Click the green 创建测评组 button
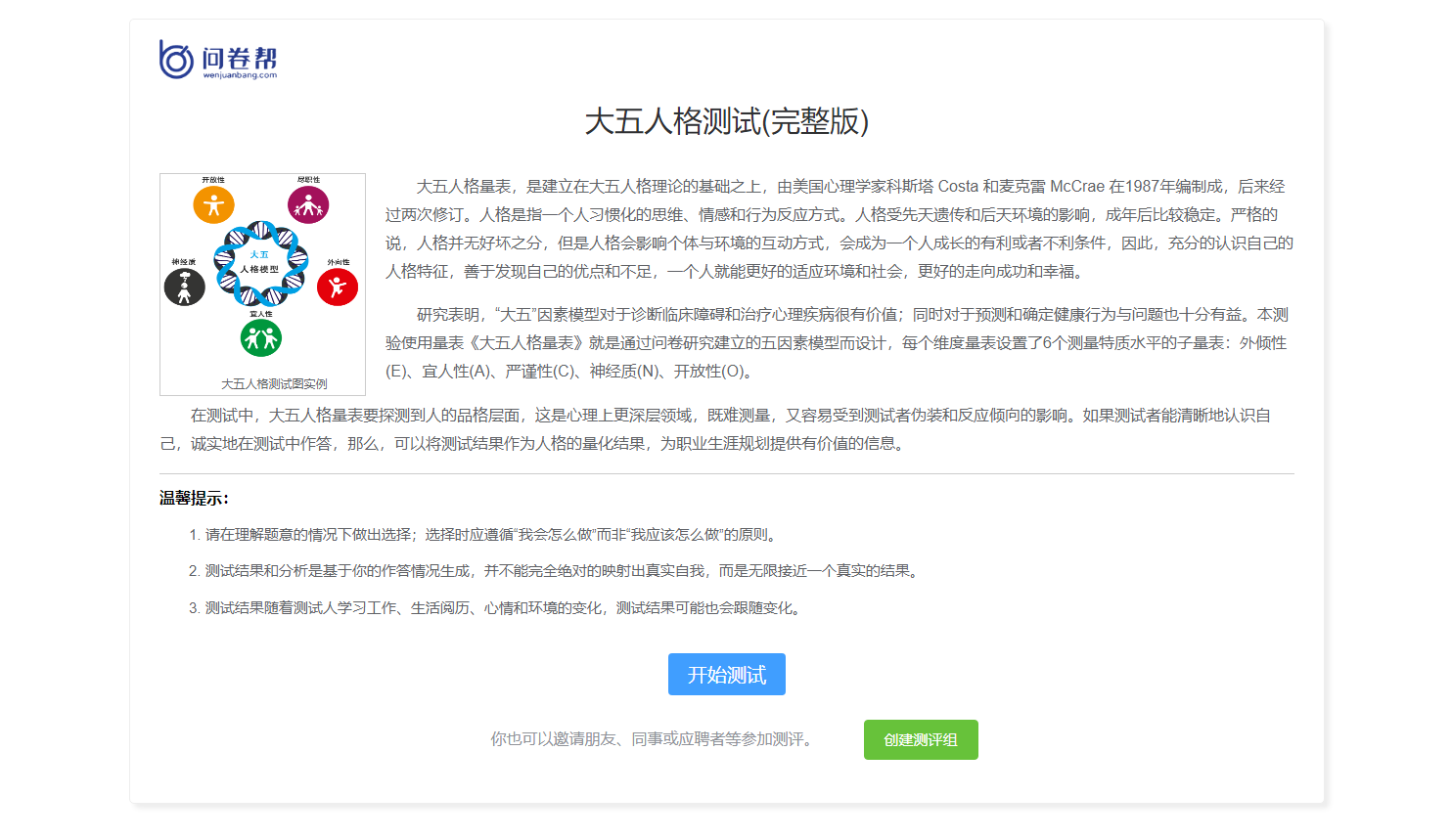 [x=921, y=740]
